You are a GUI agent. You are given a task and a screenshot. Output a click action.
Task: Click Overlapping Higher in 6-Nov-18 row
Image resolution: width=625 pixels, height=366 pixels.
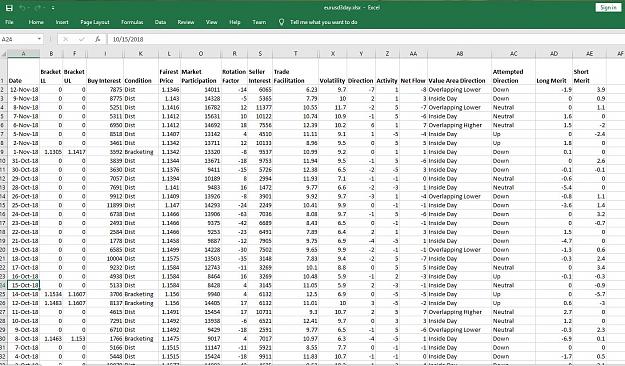tap(460, 125)
